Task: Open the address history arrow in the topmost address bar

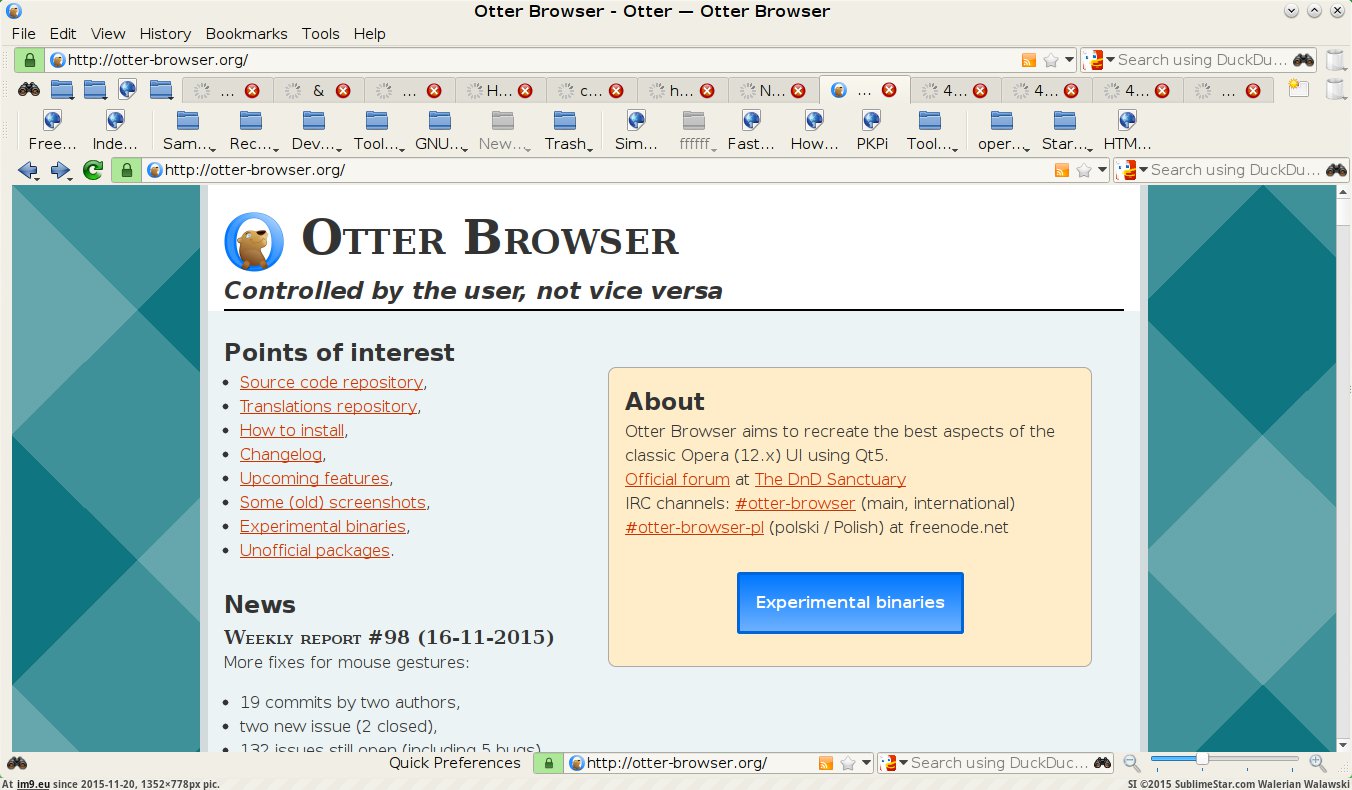Action: [1069, 60]
